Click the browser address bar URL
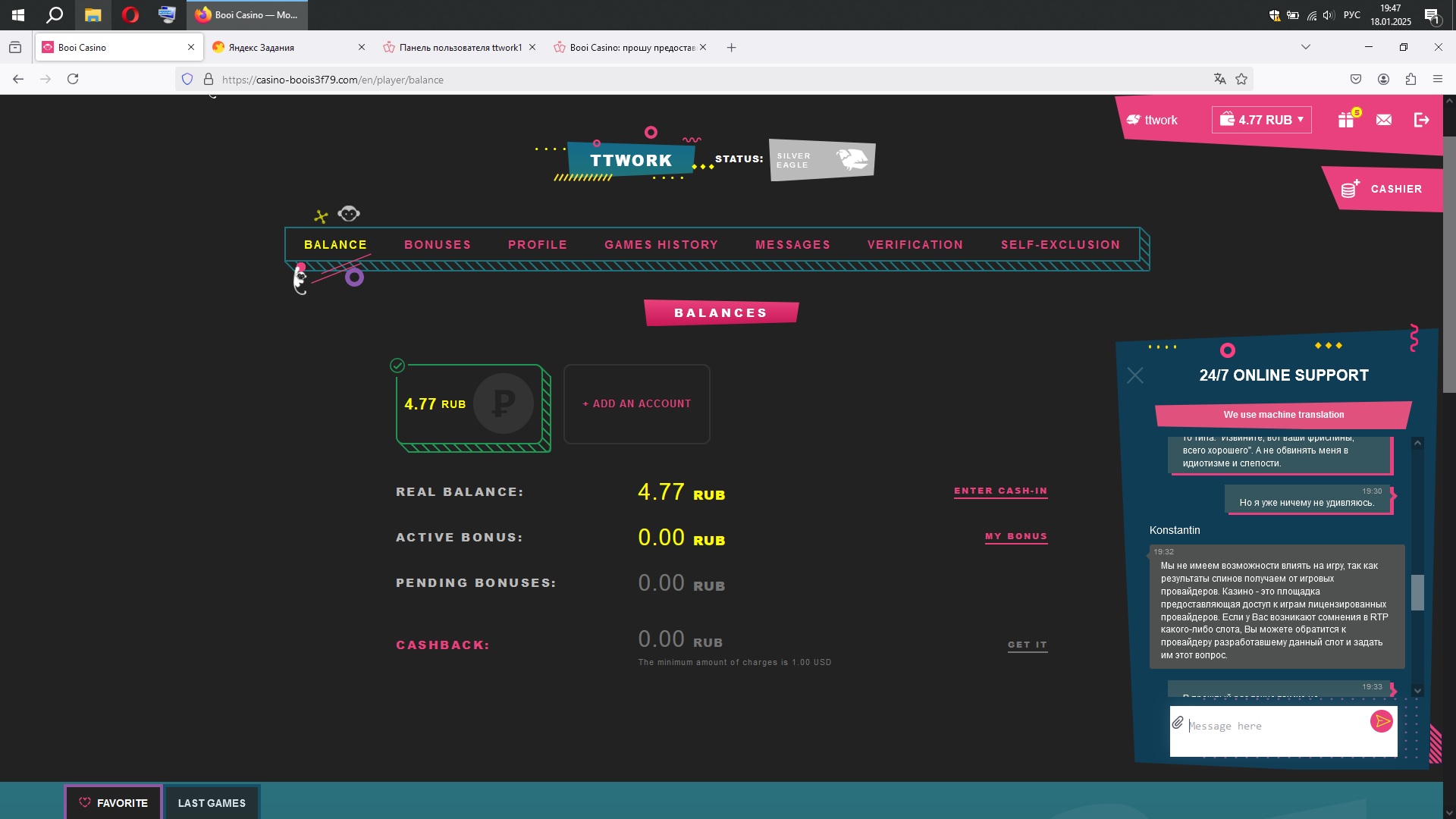The image size is (1456, 819). [332, 80]
